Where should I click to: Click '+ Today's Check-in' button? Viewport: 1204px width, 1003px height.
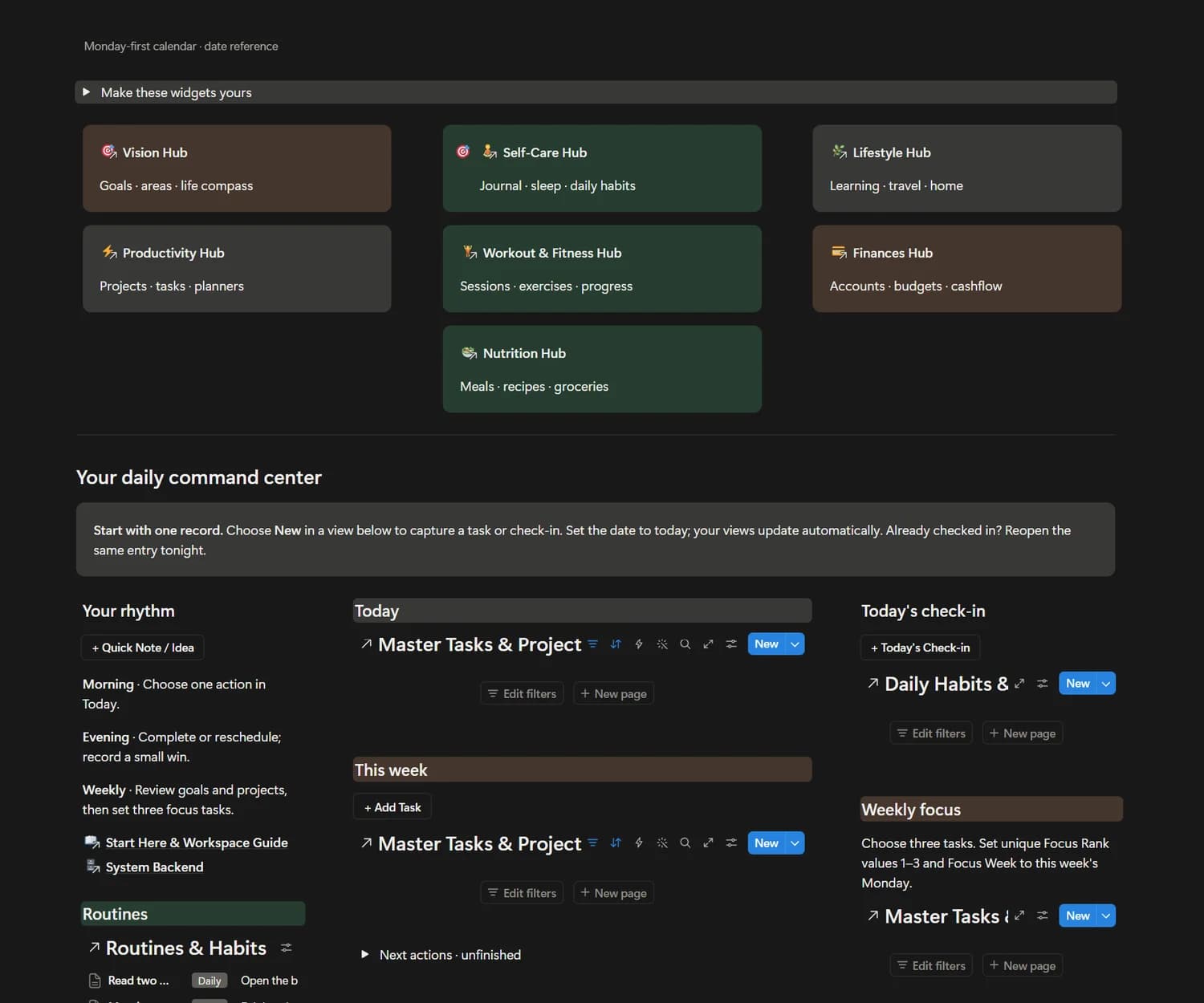920,648
